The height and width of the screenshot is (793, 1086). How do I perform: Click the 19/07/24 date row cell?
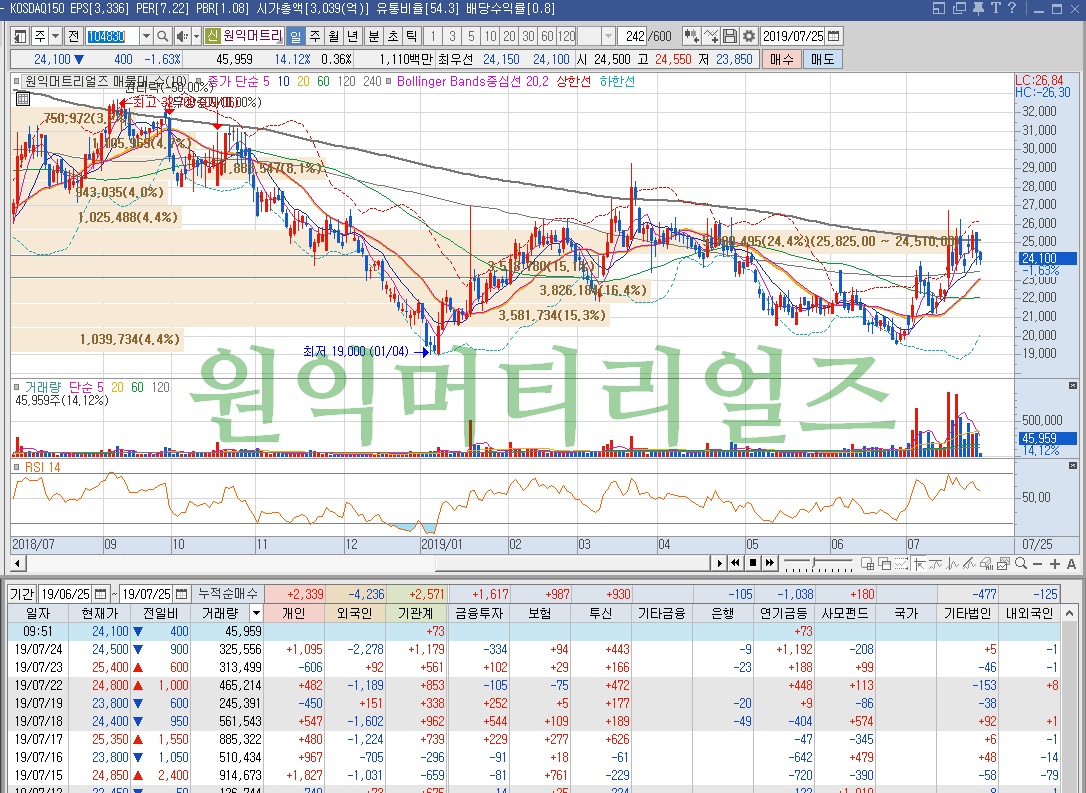tap(39, 649)
